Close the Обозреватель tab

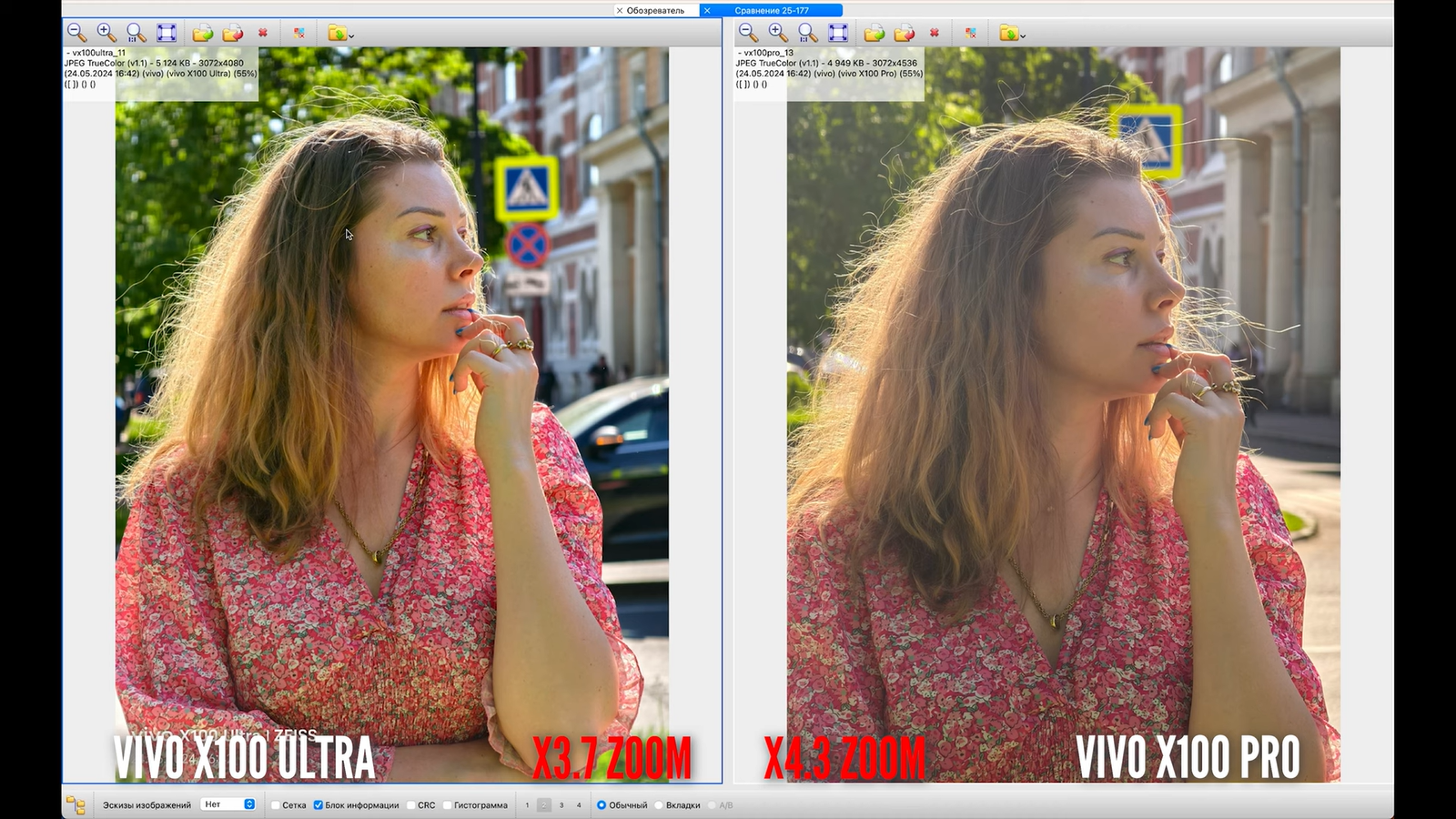[620, 10]
